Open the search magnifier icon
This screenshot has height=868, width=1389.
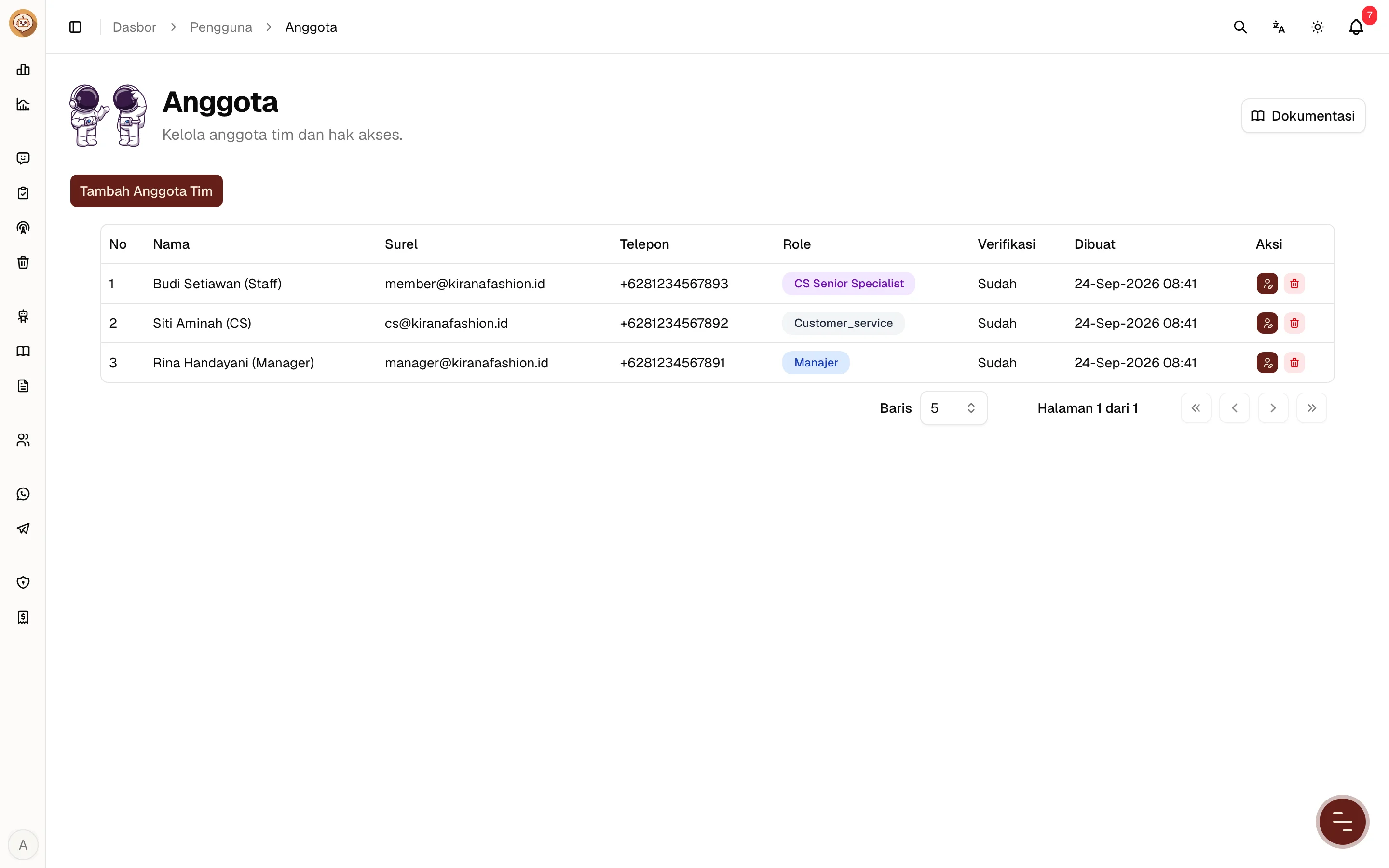coord(1240,27)
